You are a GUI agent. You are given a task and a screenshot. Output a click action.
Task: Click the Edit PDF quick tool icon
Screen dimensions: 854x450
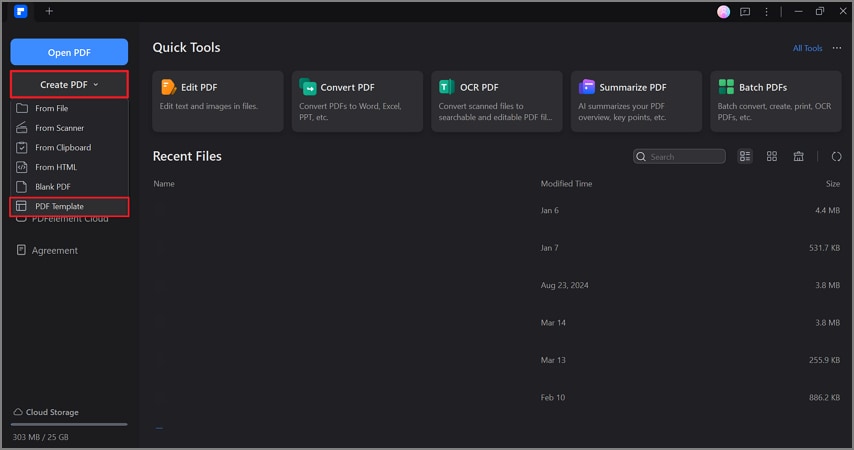coord(169,87)
